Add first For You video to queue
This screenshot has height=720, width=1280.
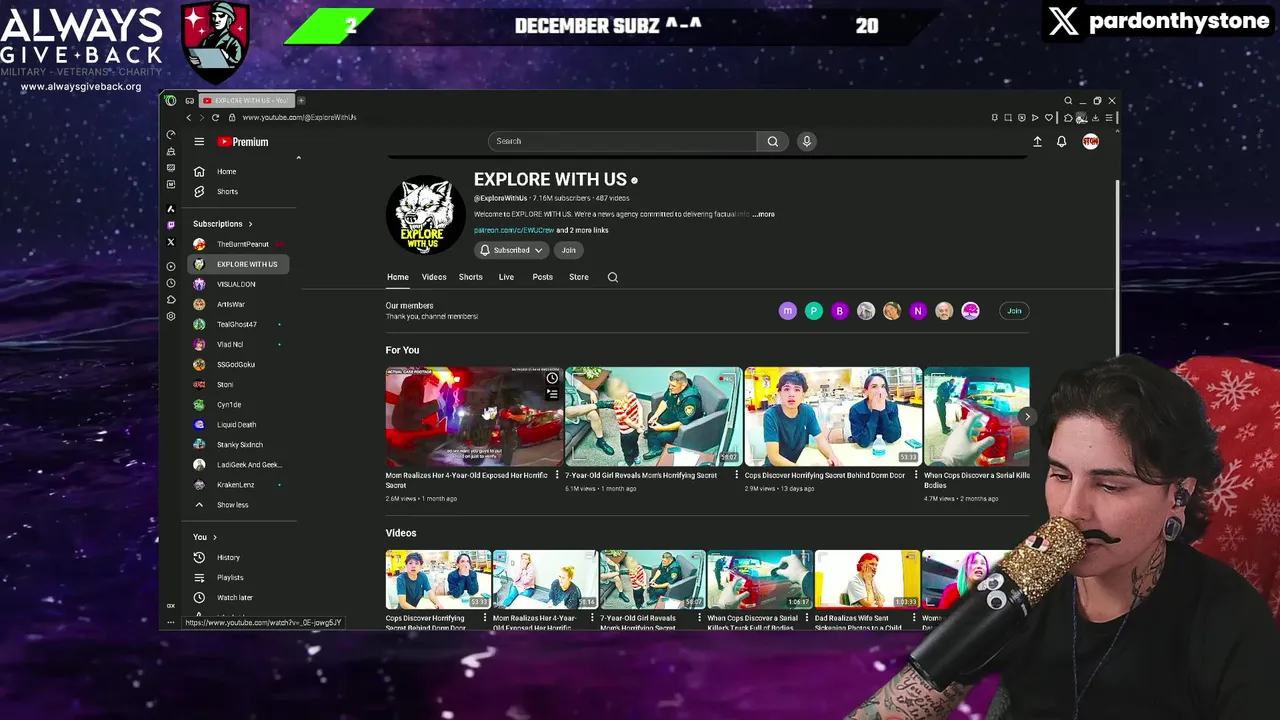click(552, 394)
